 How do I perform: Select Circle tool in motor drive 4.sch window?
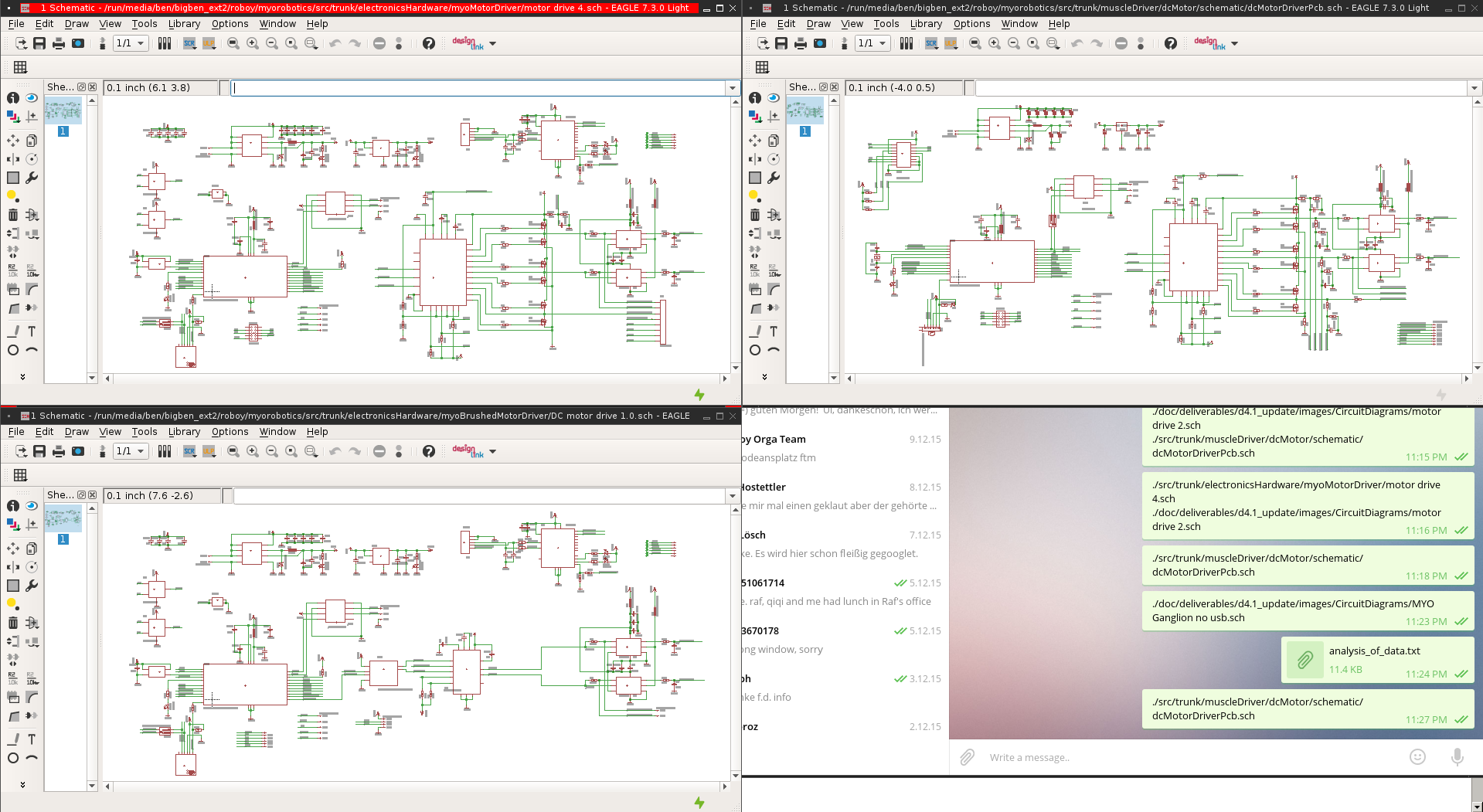click(x=13, y=350)
